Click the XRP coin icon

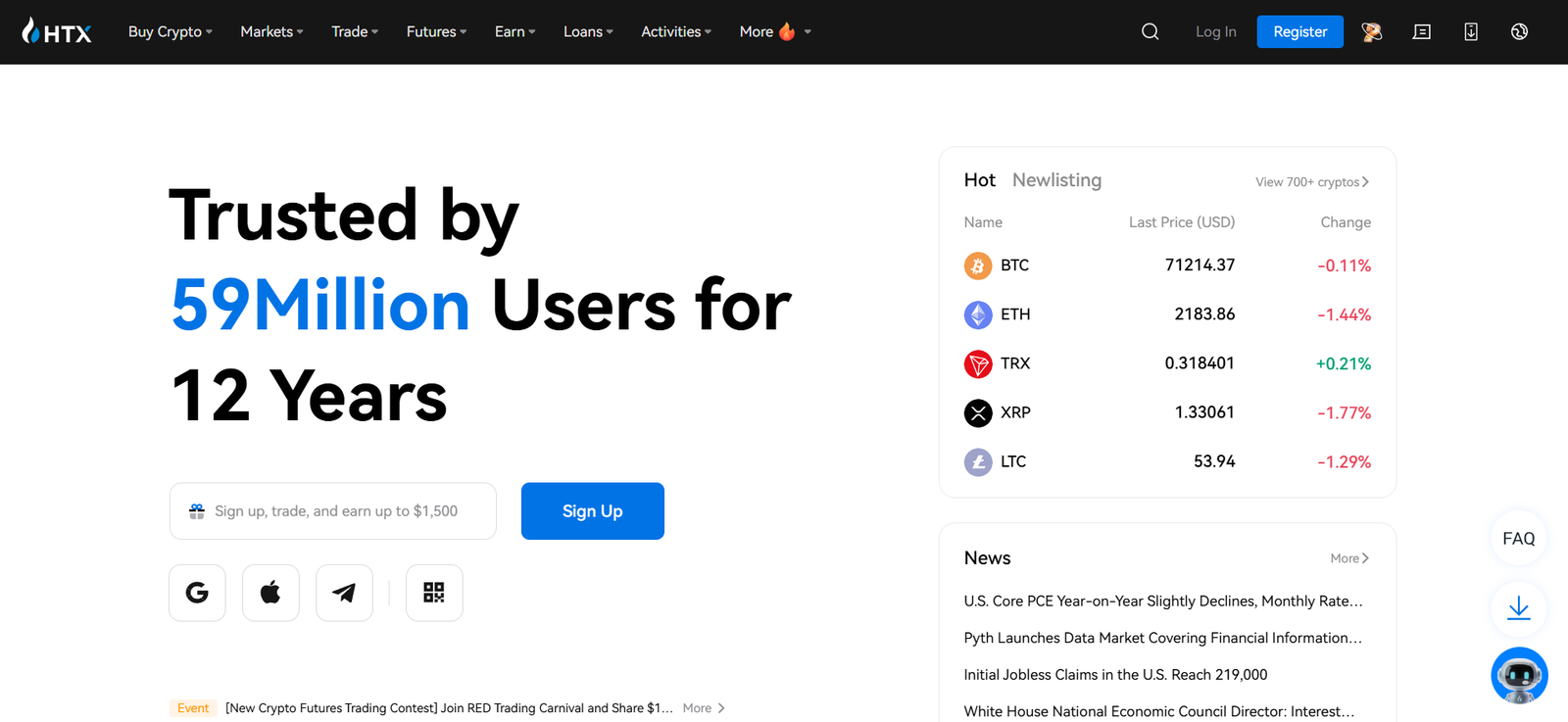978,412
